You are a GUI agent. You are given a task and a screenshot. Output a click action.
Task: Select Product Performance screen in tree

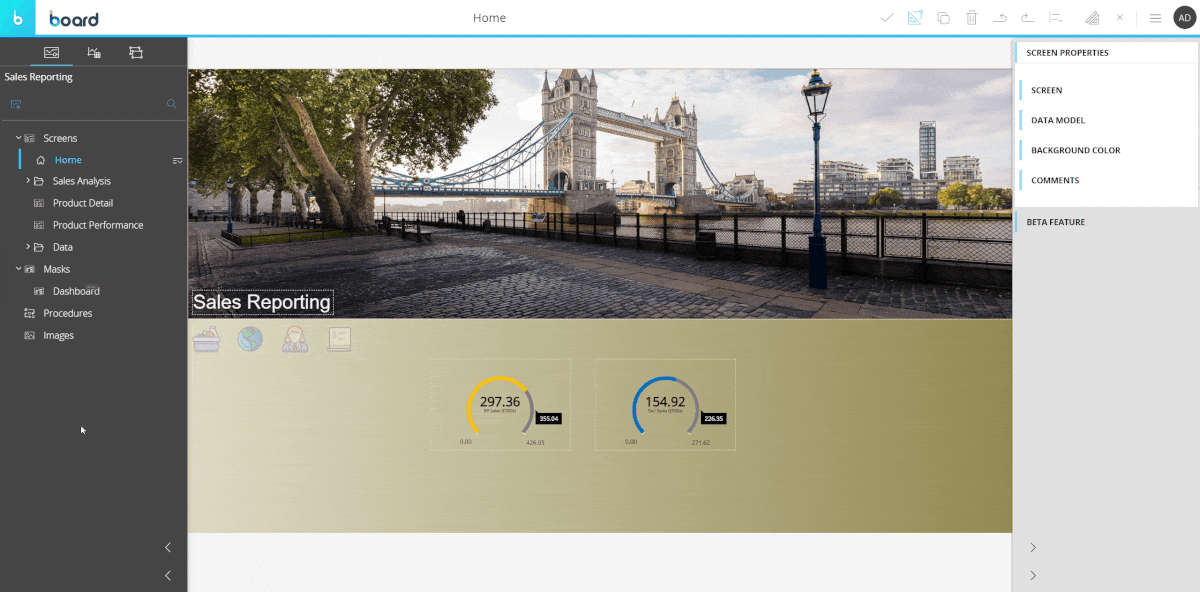pyautogui.click(x=97, y=225)
